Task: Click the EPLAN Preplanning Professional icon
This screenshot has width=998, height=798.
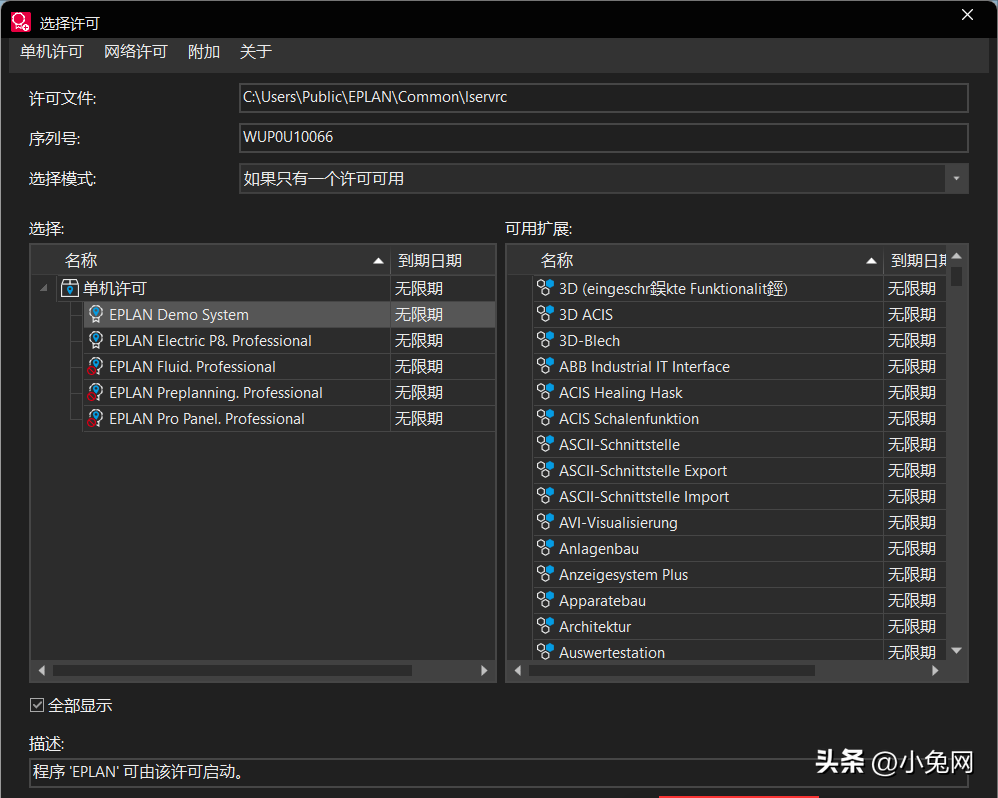Action: tap(96, 392)
